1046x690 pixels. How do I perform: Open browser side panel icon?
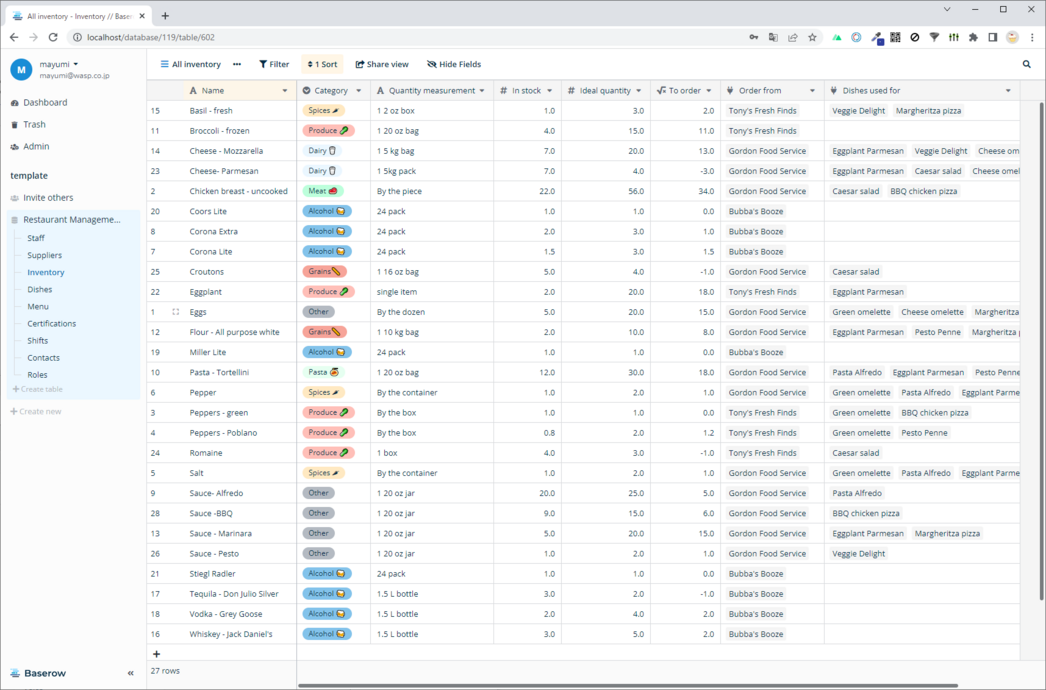point(993,37)
